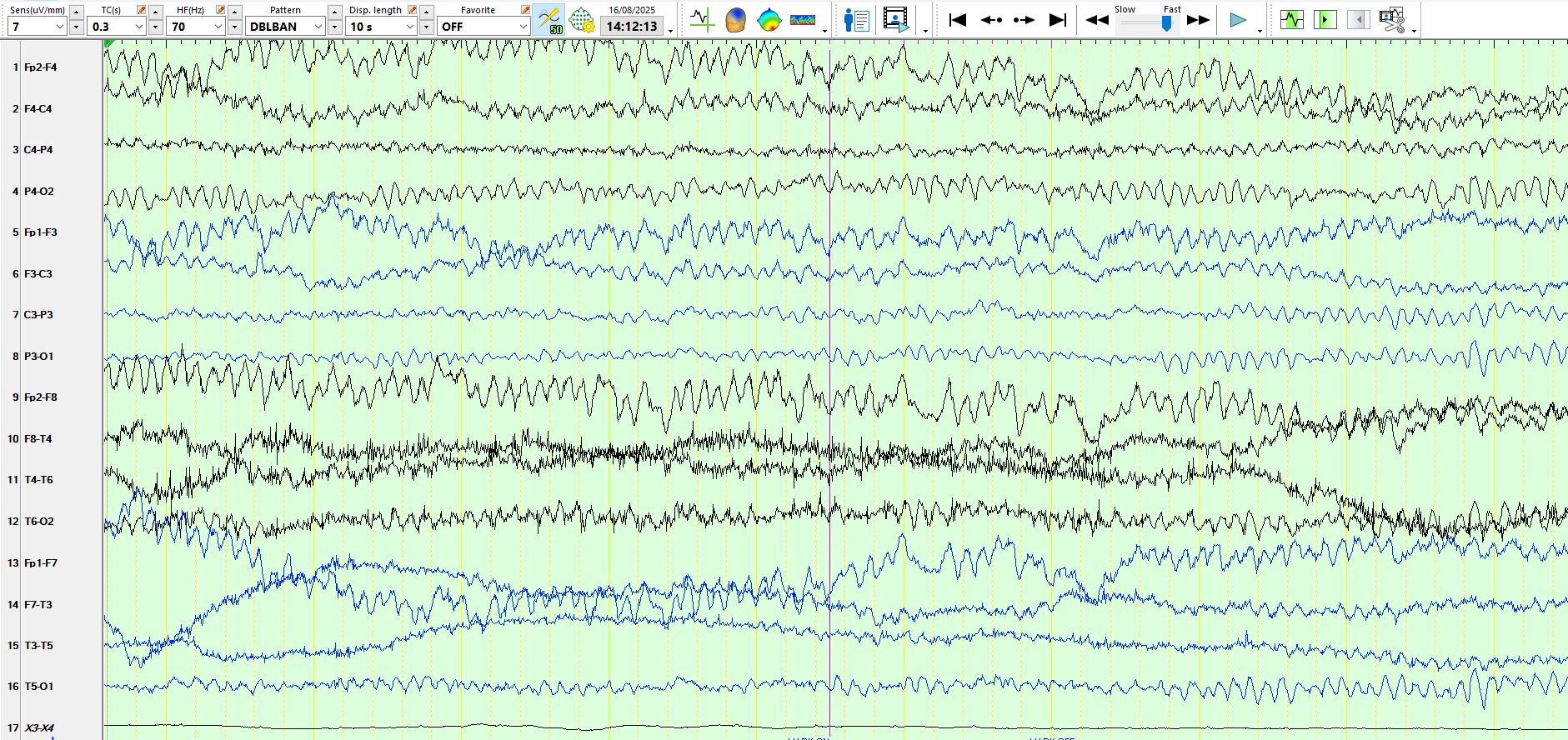The width and height of the screenshot is (1568, 740).
Task: Click the pencil edit icon beside Disp. length
Action: point(411,10)
